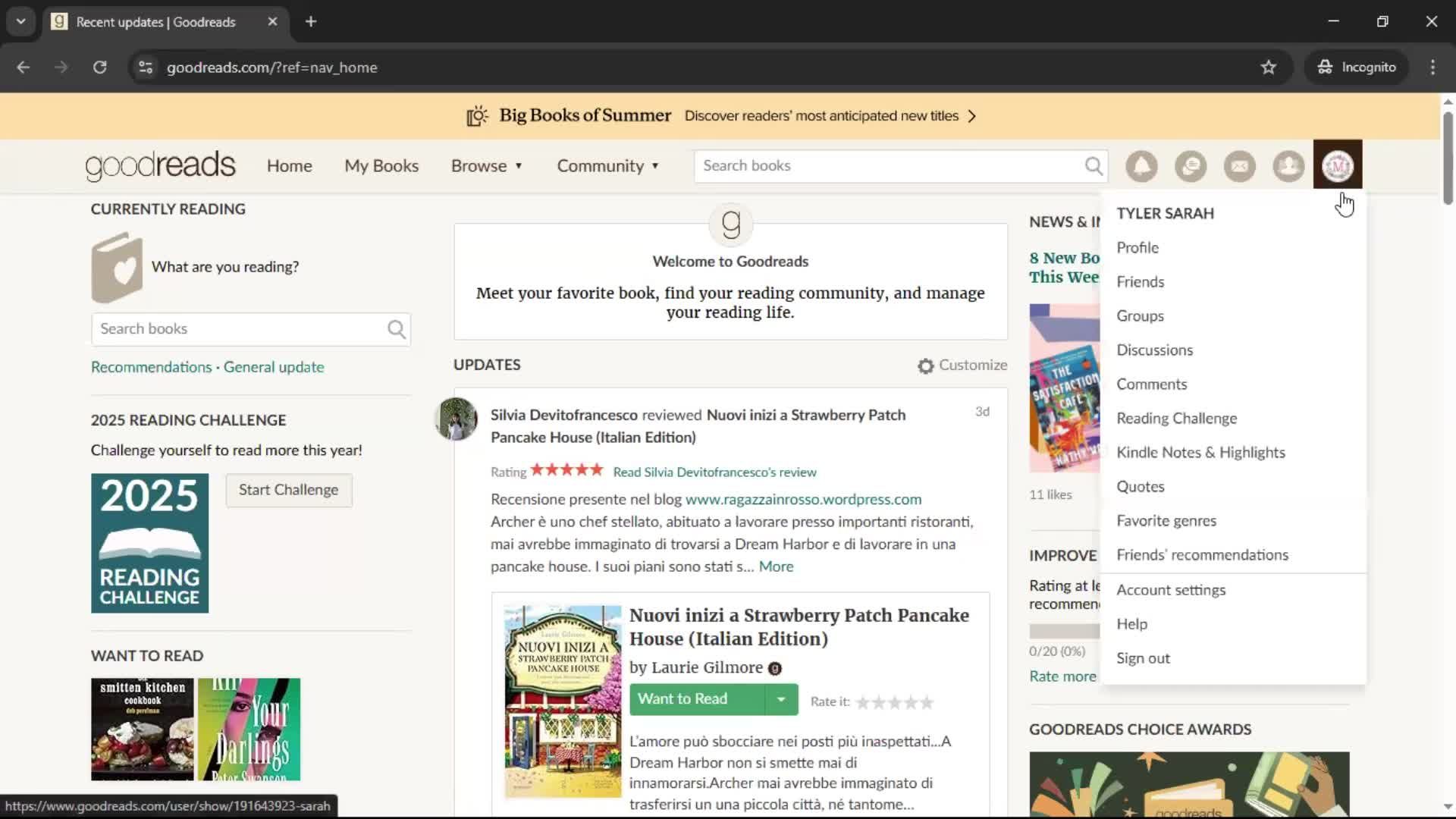Bookmark this page with the star icon

pos(1268,67)
